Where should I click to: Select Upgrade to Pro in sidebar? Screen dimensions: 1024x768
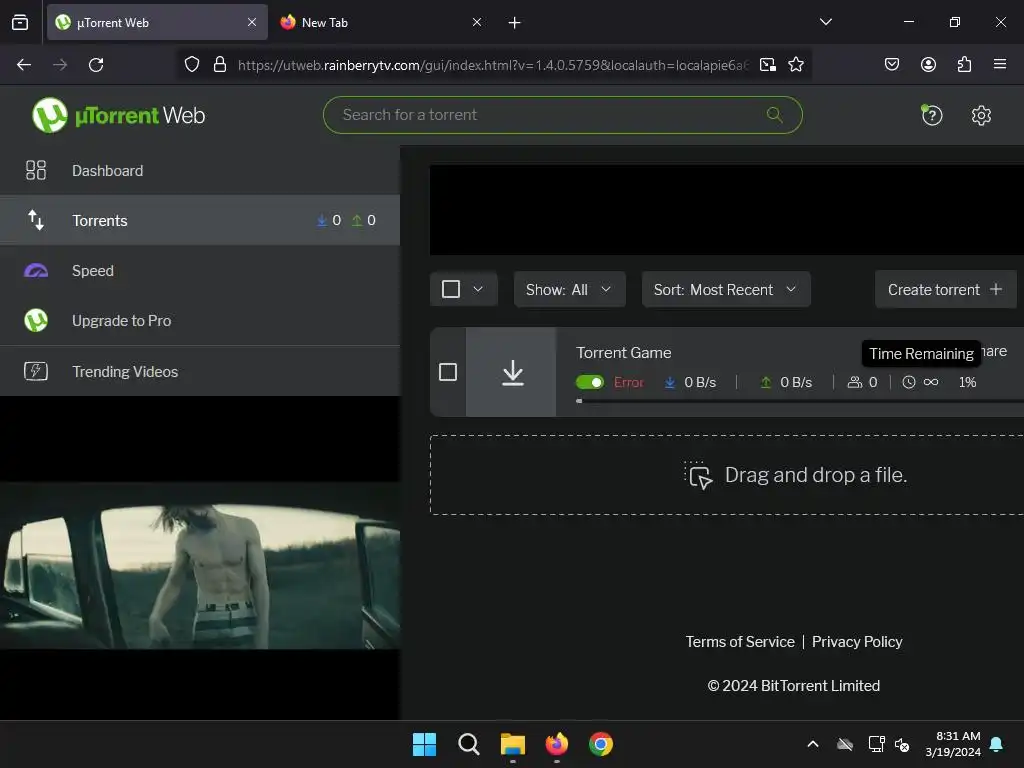[x=200, y=321]
